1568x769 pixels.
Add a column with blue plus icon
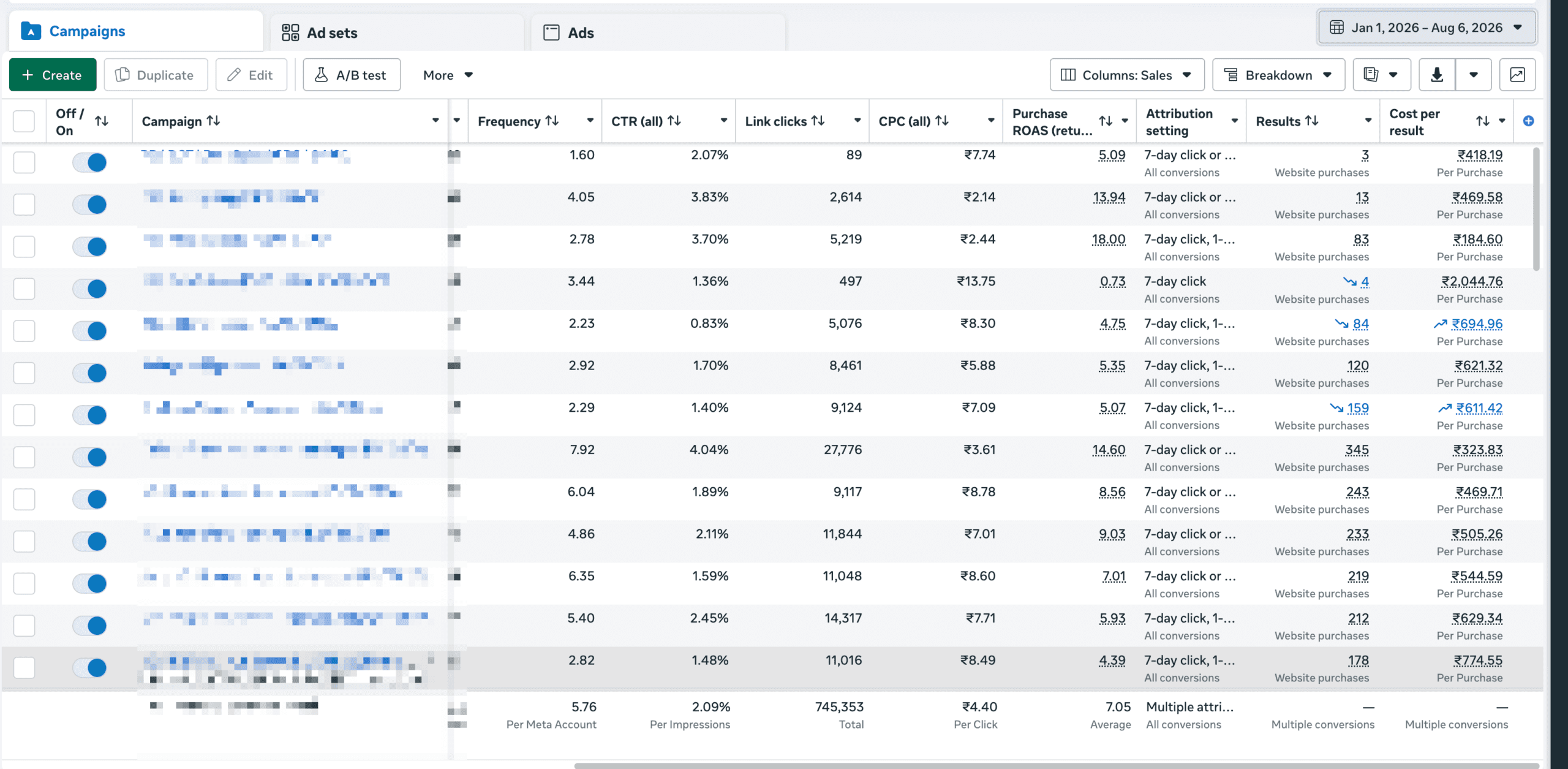1528,121
